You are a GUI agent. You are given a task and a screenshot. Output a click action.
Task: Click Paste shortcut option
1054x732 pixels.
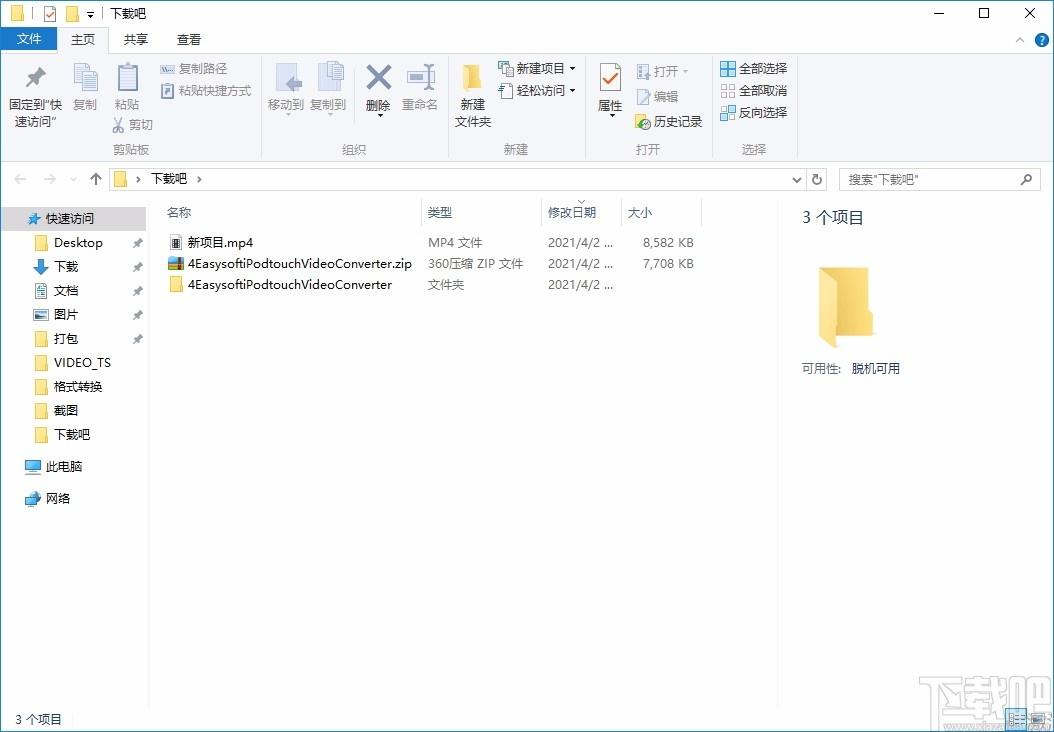[x=206, y=91]
